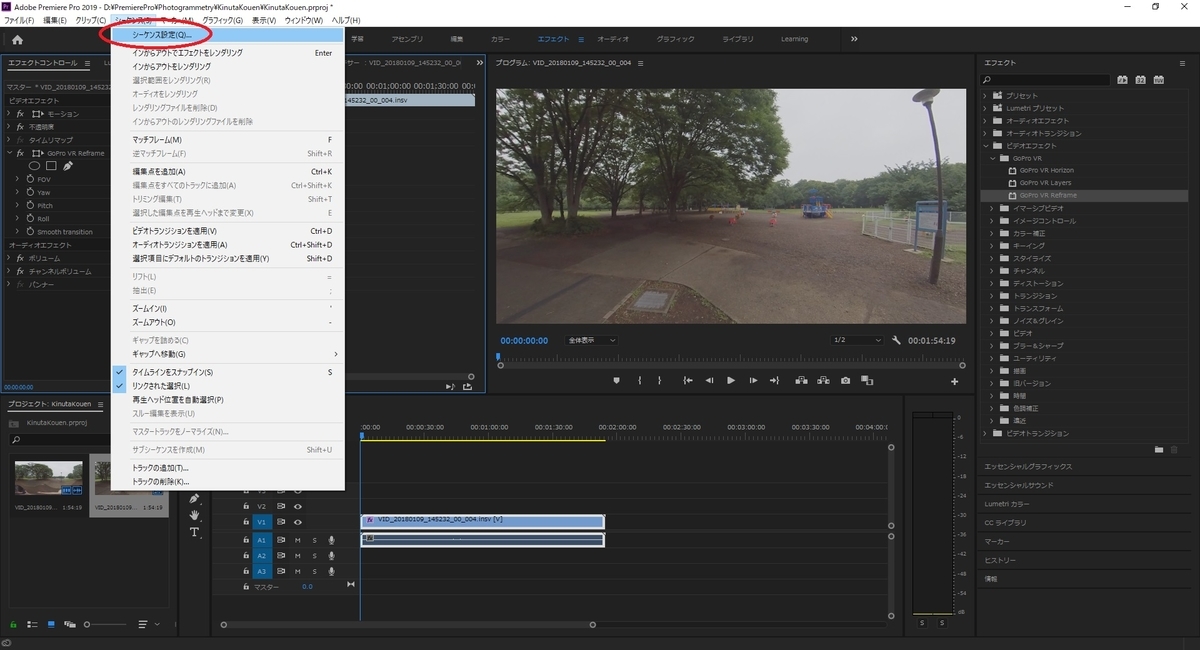Open Program monitor wrench settings
The image size is (1200, 650).
tap(898, 340)
